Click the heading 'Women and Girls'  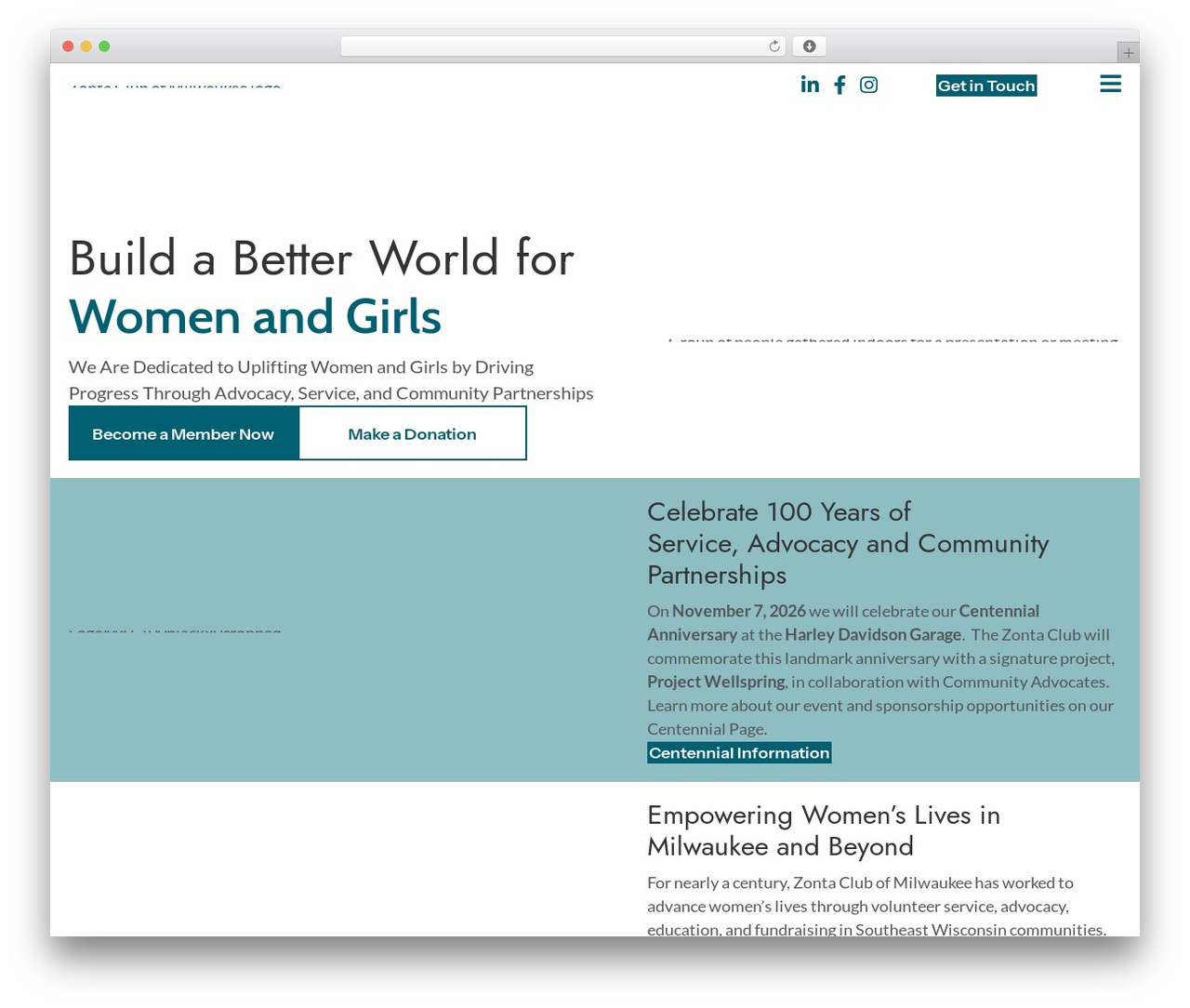coord(255,316)
